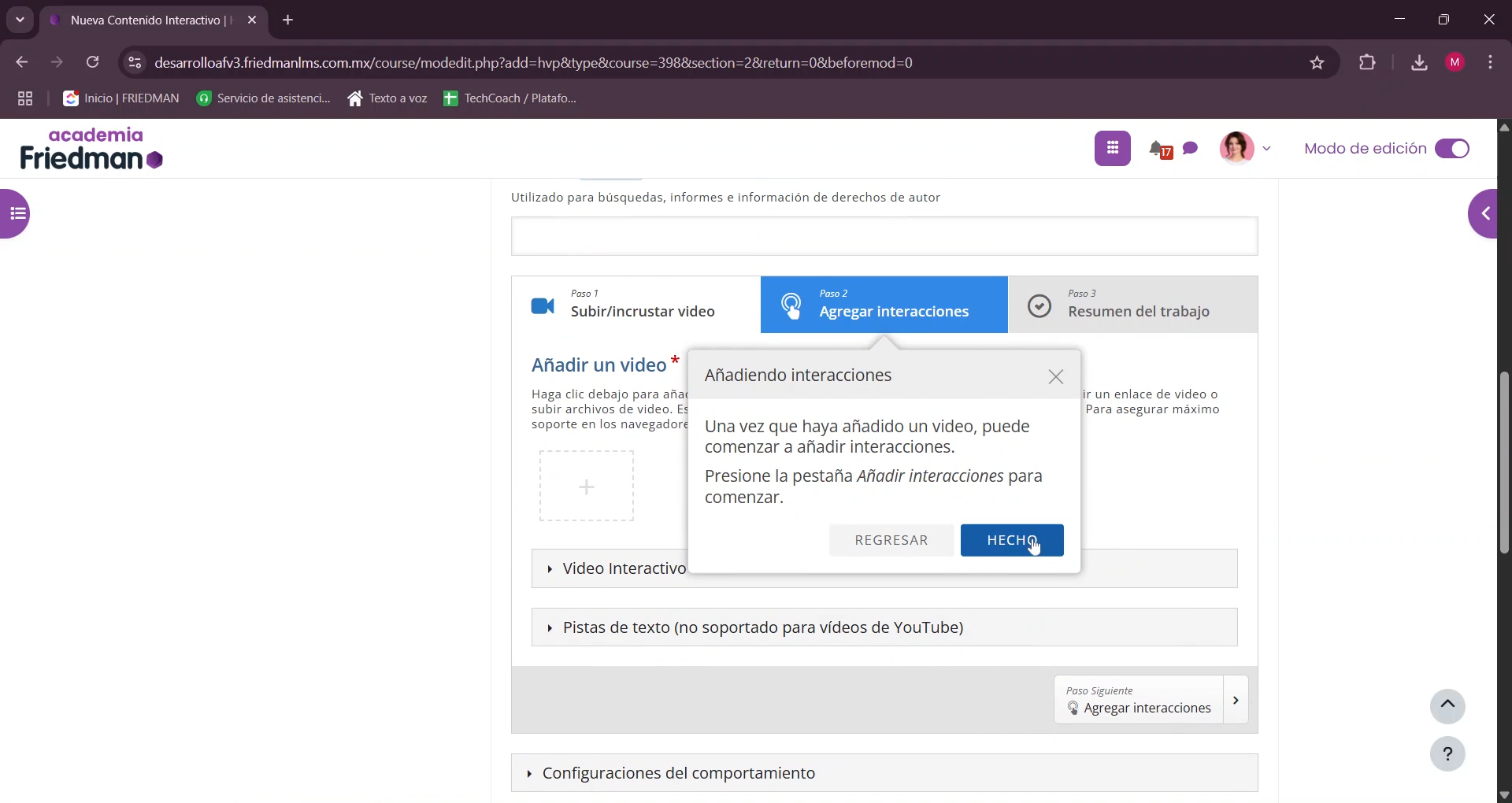Select the Nueva Contenido Interactivo browser tab
This screenshot has height=803, width=1512.
154,20
